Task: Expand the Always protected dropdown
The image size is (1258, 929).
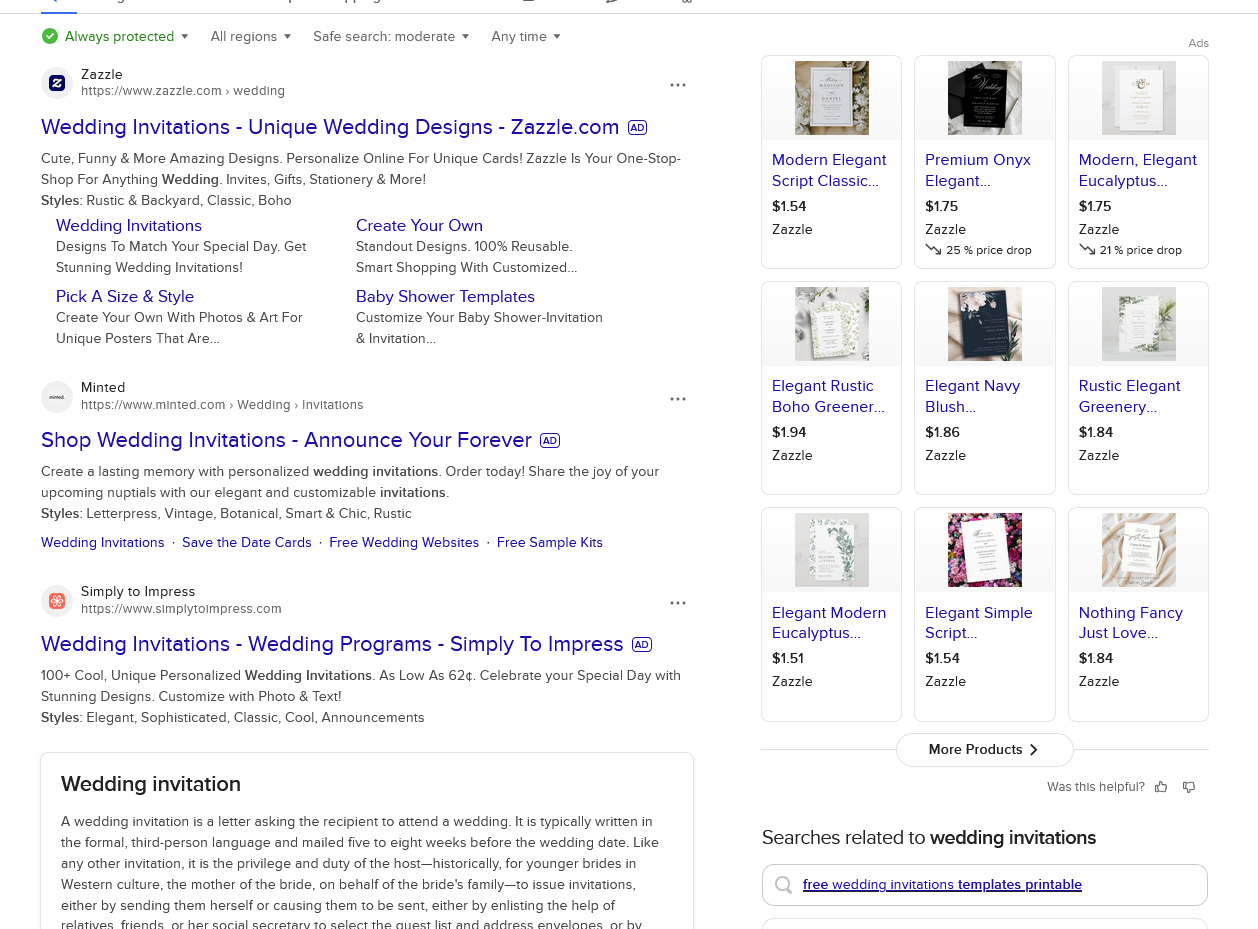Action: point(127,36)
